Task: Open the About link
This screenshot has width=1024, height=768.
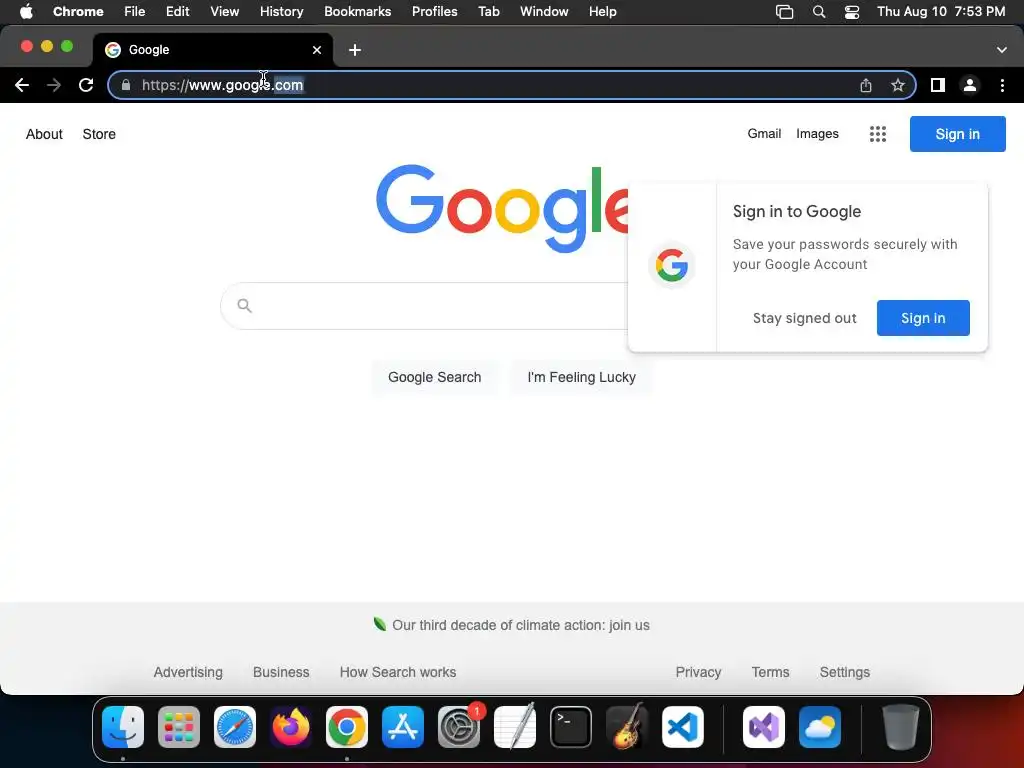Action: [x=44, y=134]
